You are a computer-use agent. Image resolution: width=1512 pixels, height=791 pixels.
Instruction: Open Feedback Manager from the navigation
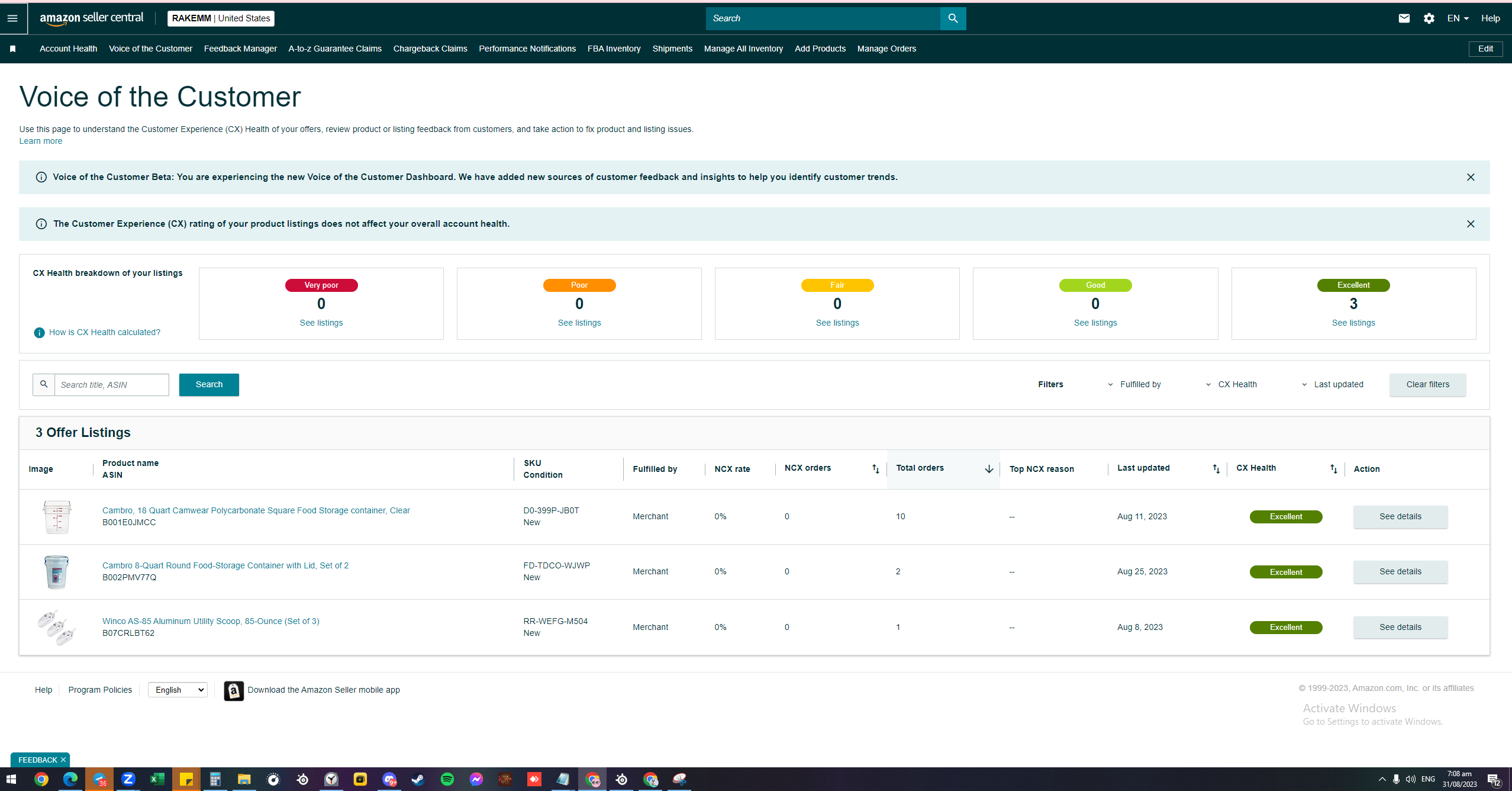coord(240,49)
